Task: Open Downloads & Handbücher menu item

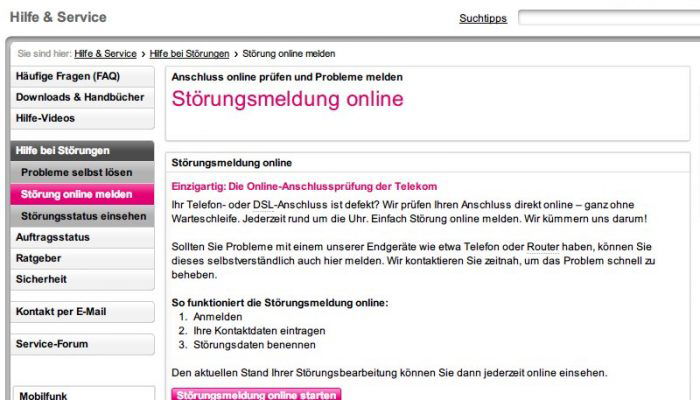Action: coord(83,97)
